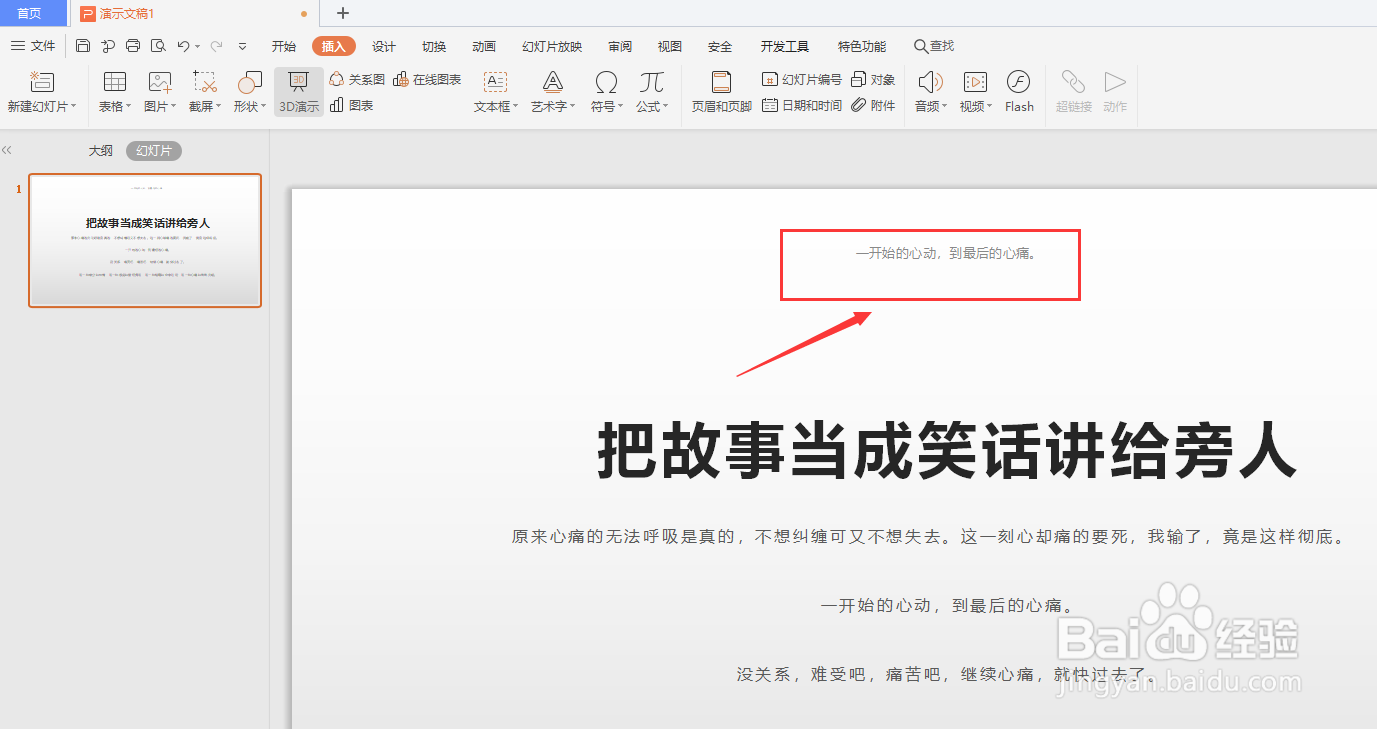Expand the 符号 dropdown arrow
This screenshot has height=729, width=1377.
[621, 107]
